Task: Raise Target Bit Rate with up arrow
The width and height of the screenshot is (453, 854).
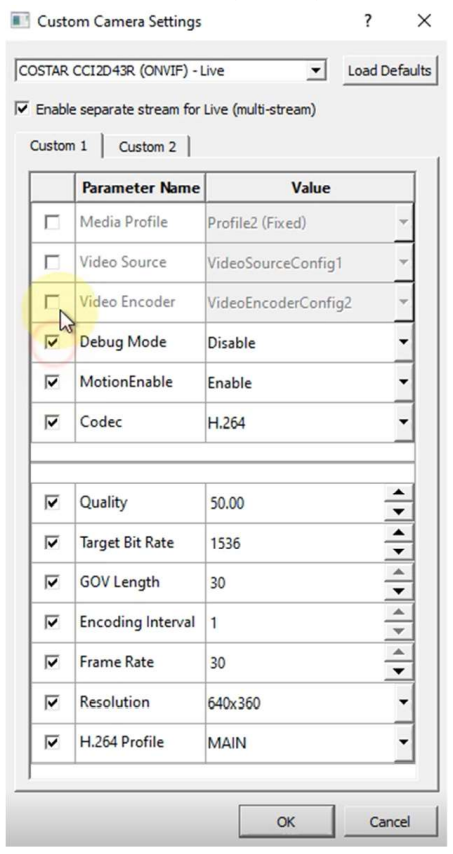Action: [399, 533]
